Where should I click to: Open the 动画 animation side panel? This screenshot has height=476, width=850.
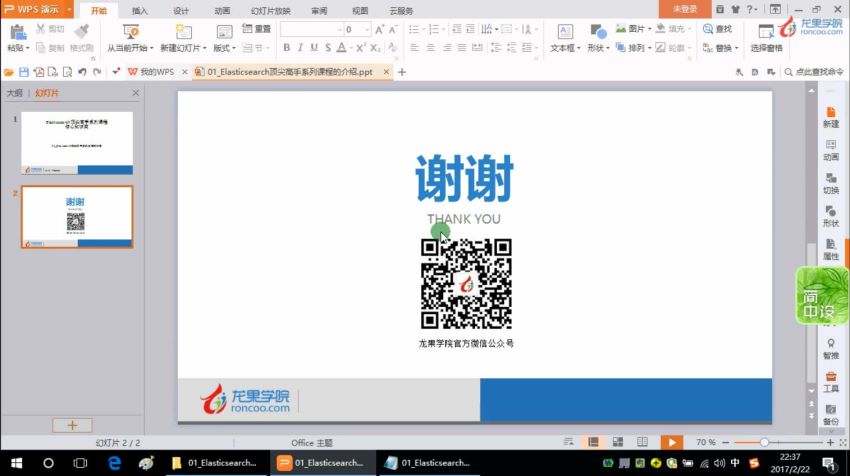830,149
